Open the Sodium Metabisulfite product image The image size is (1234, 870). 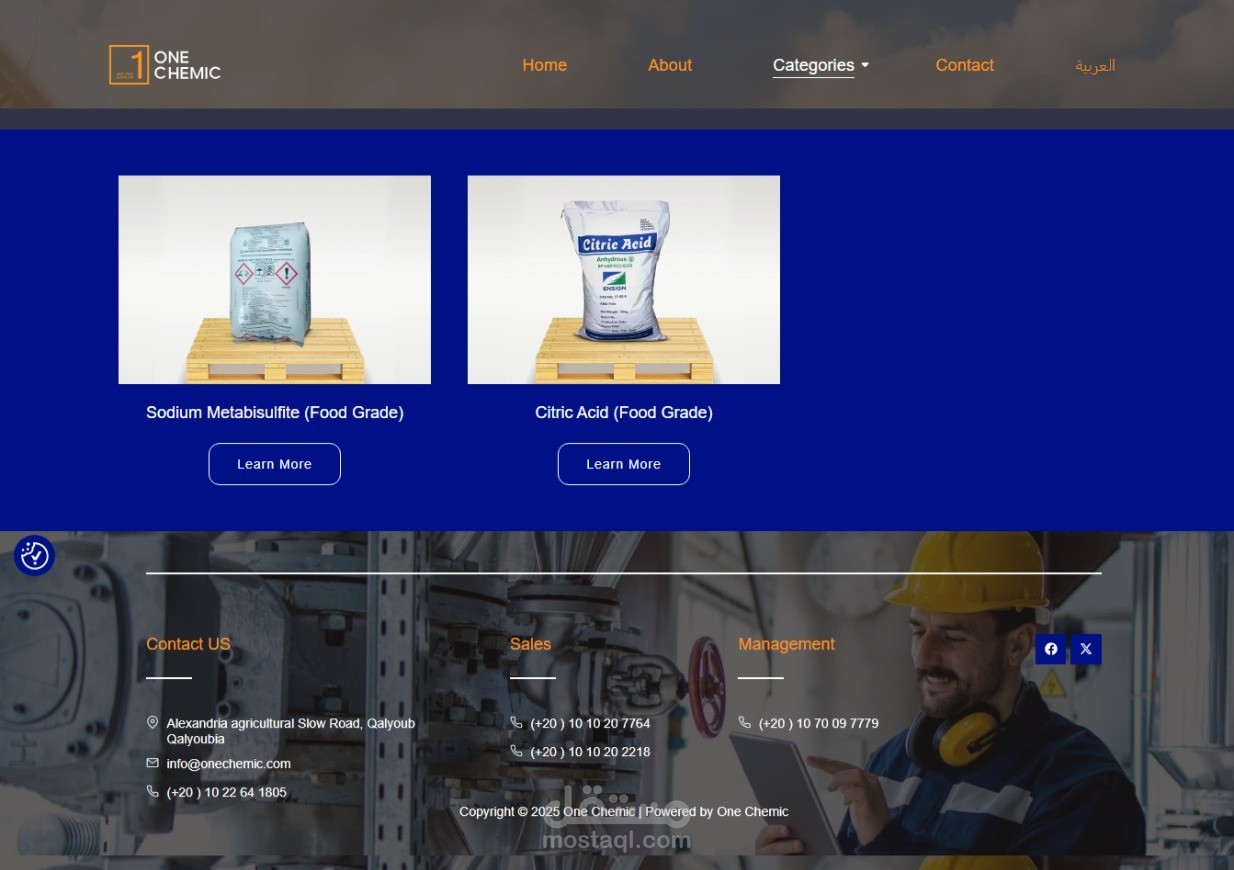pos(274,280)
